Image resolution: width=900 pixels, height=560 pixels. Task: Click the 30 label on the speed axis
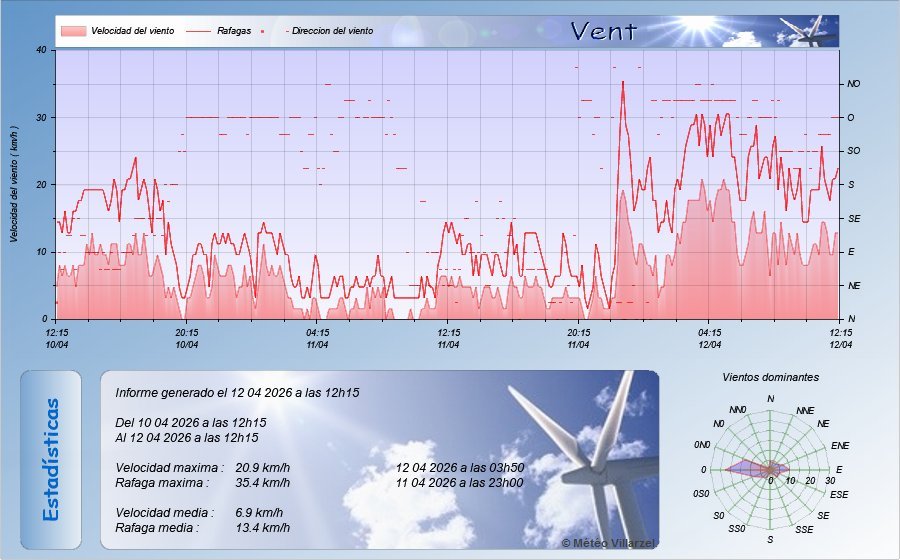41,117
